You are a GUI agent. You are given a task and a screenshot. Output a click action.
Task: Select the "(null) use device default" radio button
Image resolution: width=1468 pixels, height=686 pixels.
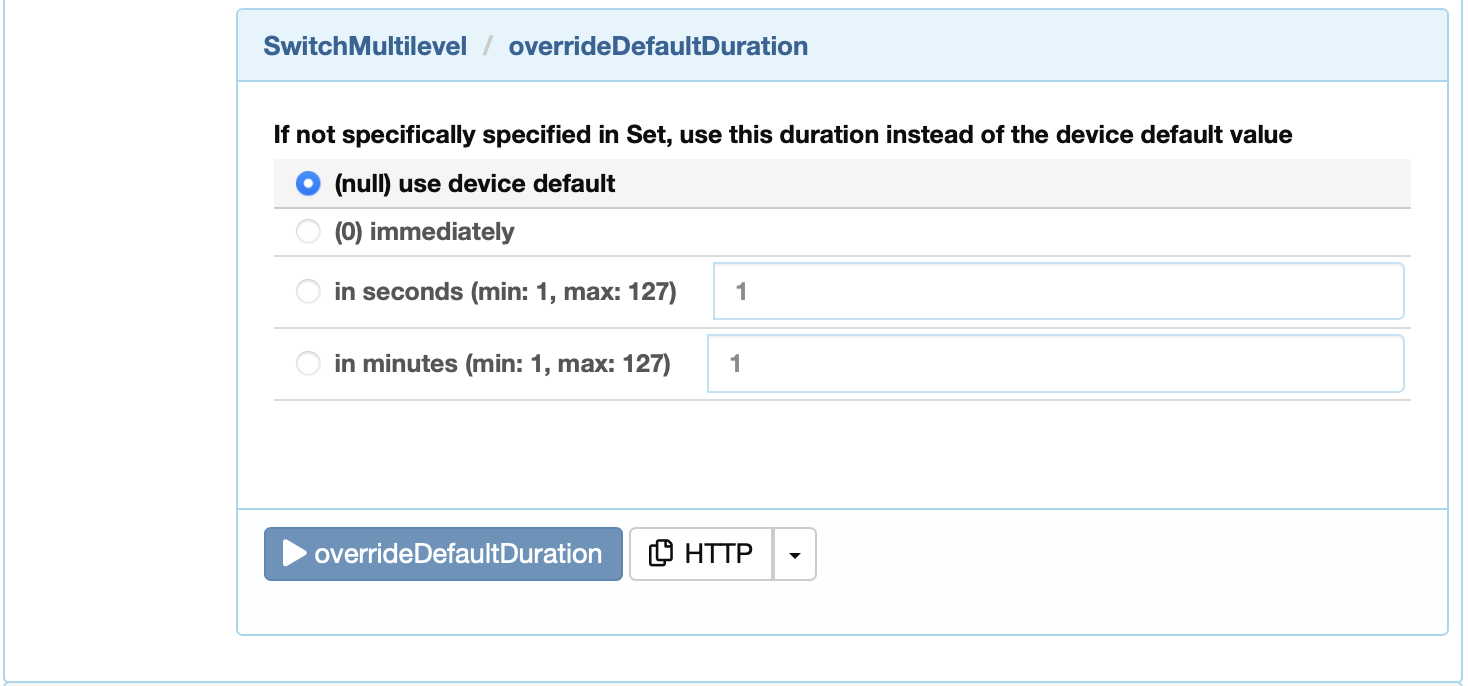tap(308, 184)
